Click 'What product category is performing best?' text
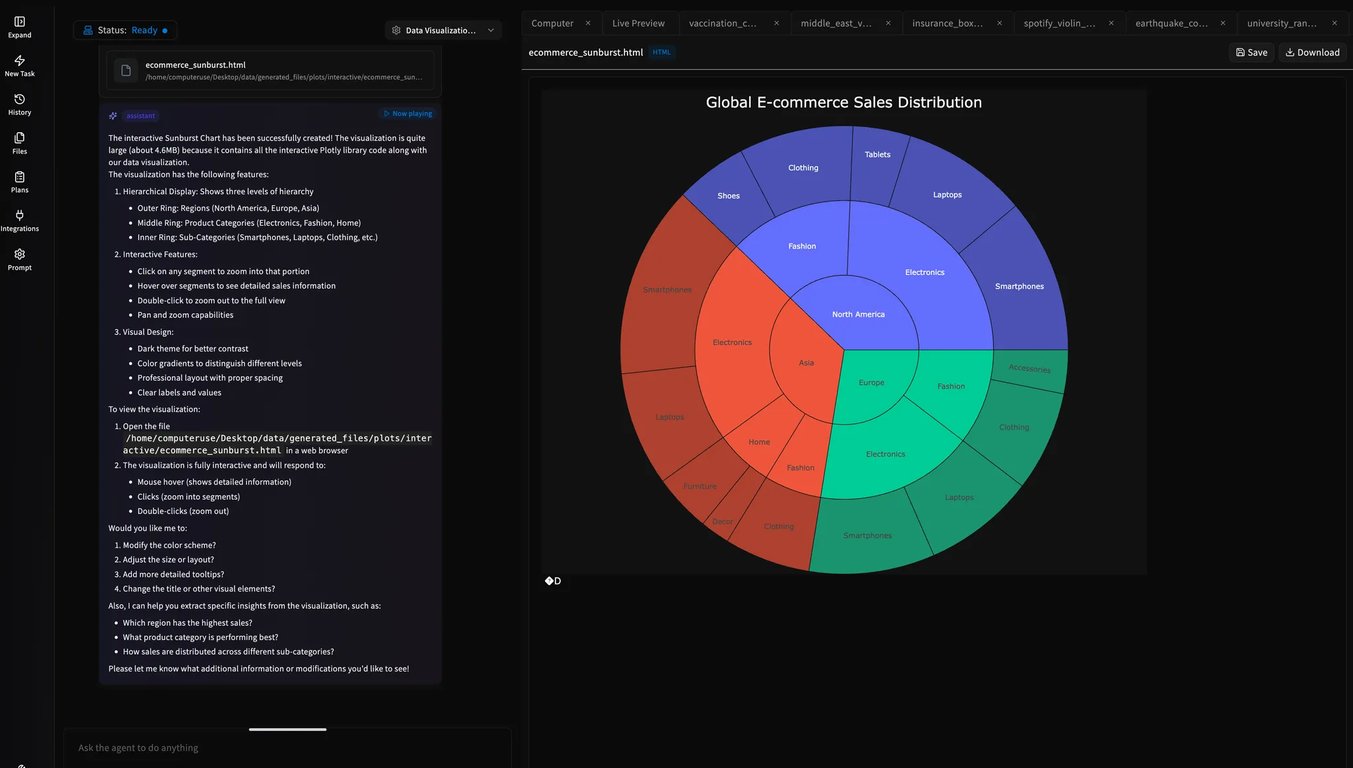This screenshot has height=768, width=1353. (201, 637)
